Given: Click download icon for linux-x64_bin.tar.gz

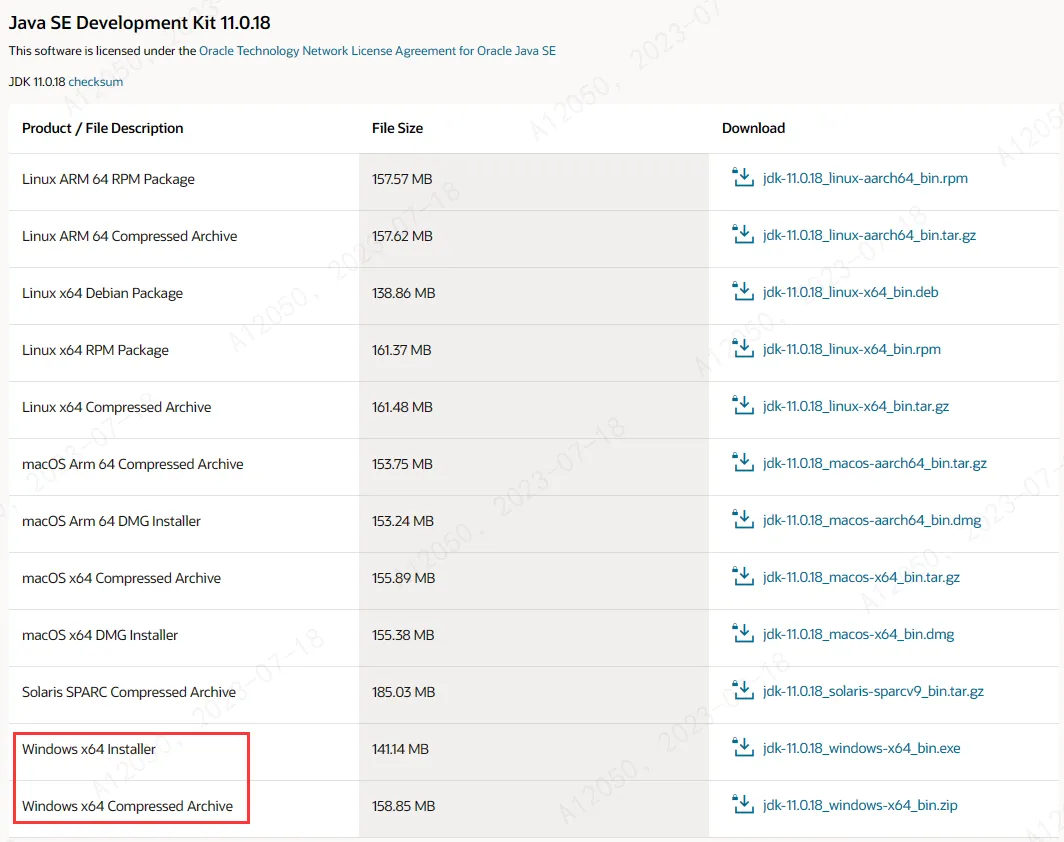Looking at the screenshot, I should coord(743,406).
